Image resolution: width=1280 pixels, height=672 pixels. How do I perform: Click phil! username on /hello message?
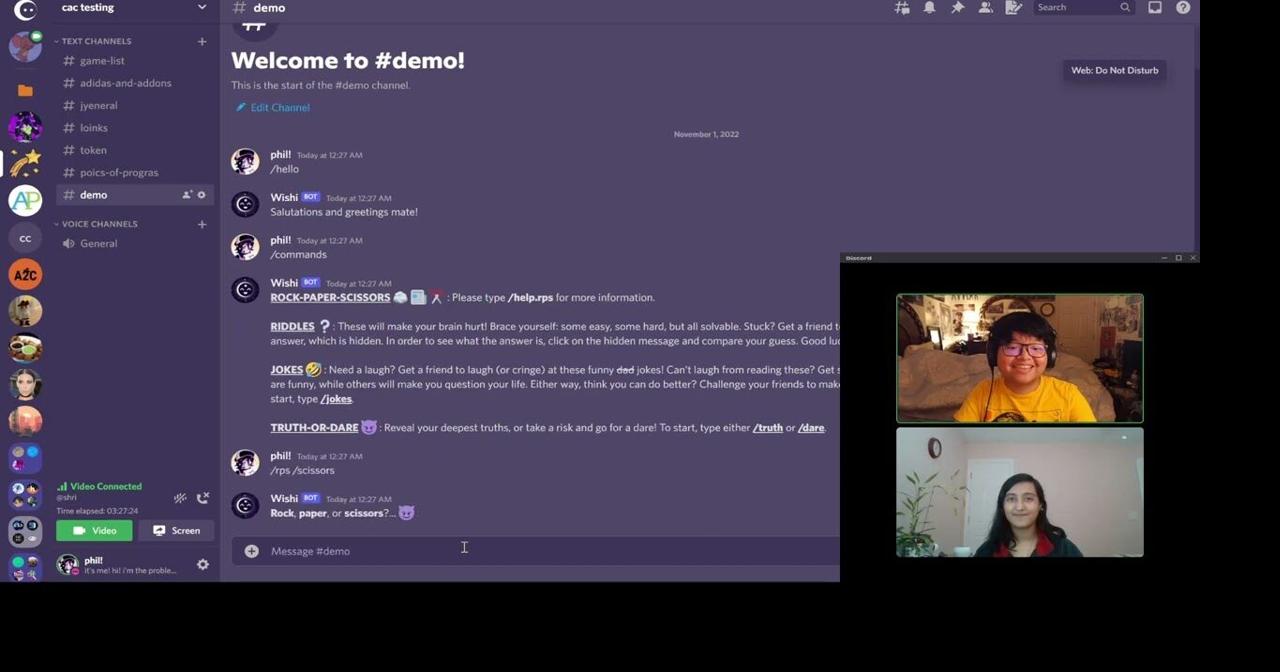pos(280,155)
